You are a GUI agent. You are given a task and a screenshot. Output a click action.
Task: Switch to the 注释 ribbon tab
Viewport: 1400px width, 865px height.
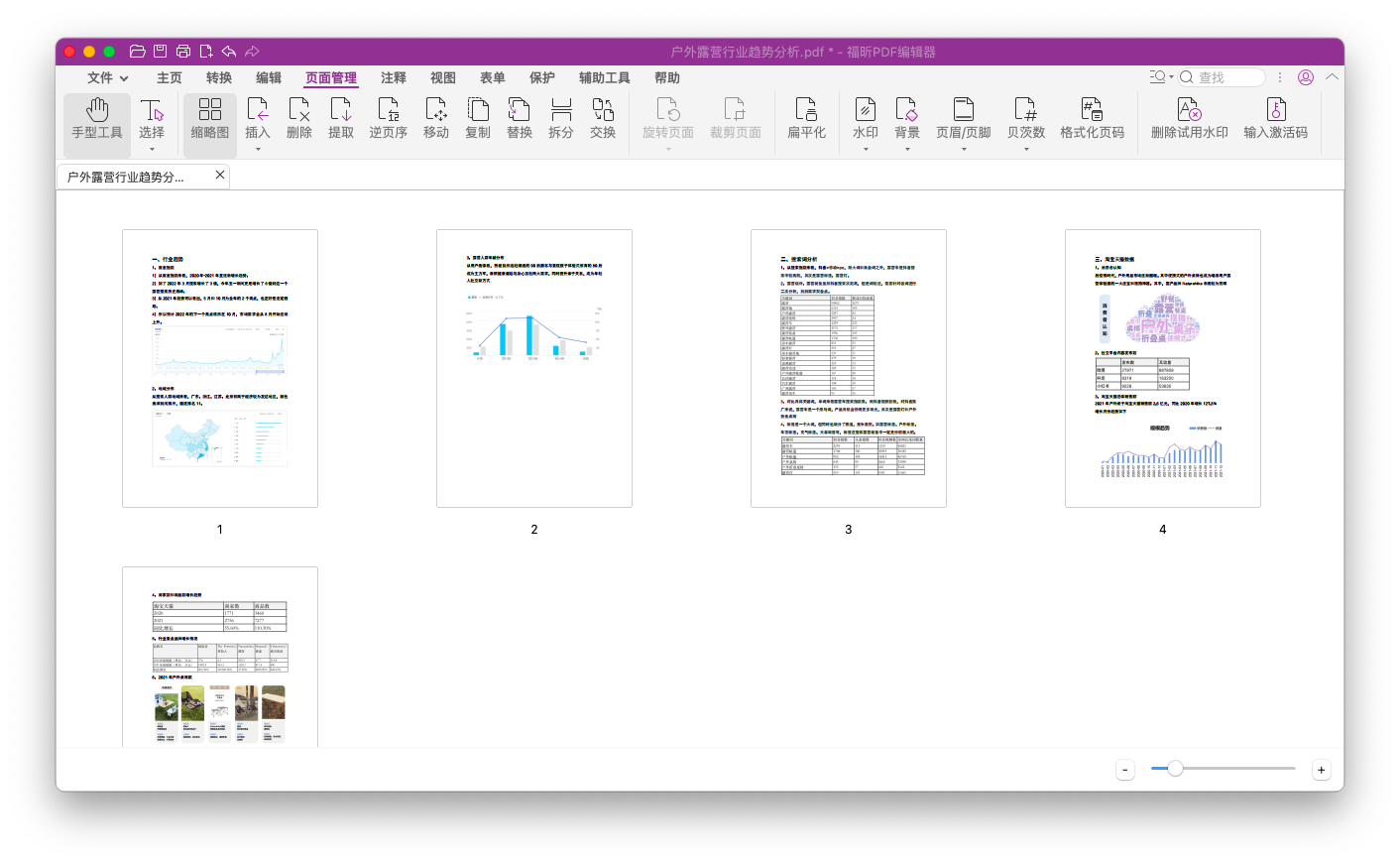[x=394, y=77]
